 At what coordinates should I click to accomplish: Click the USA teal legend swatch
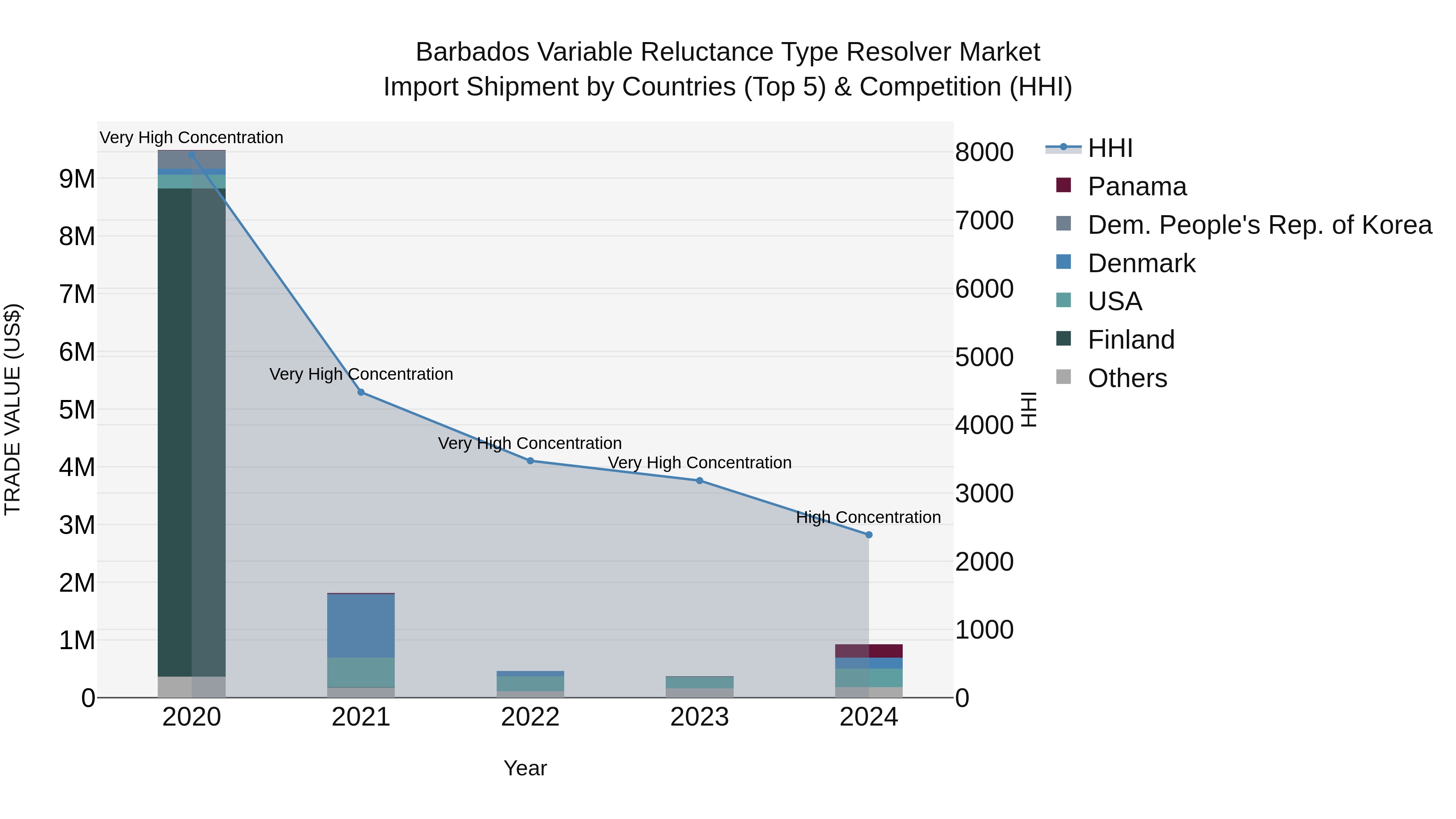1063,300
